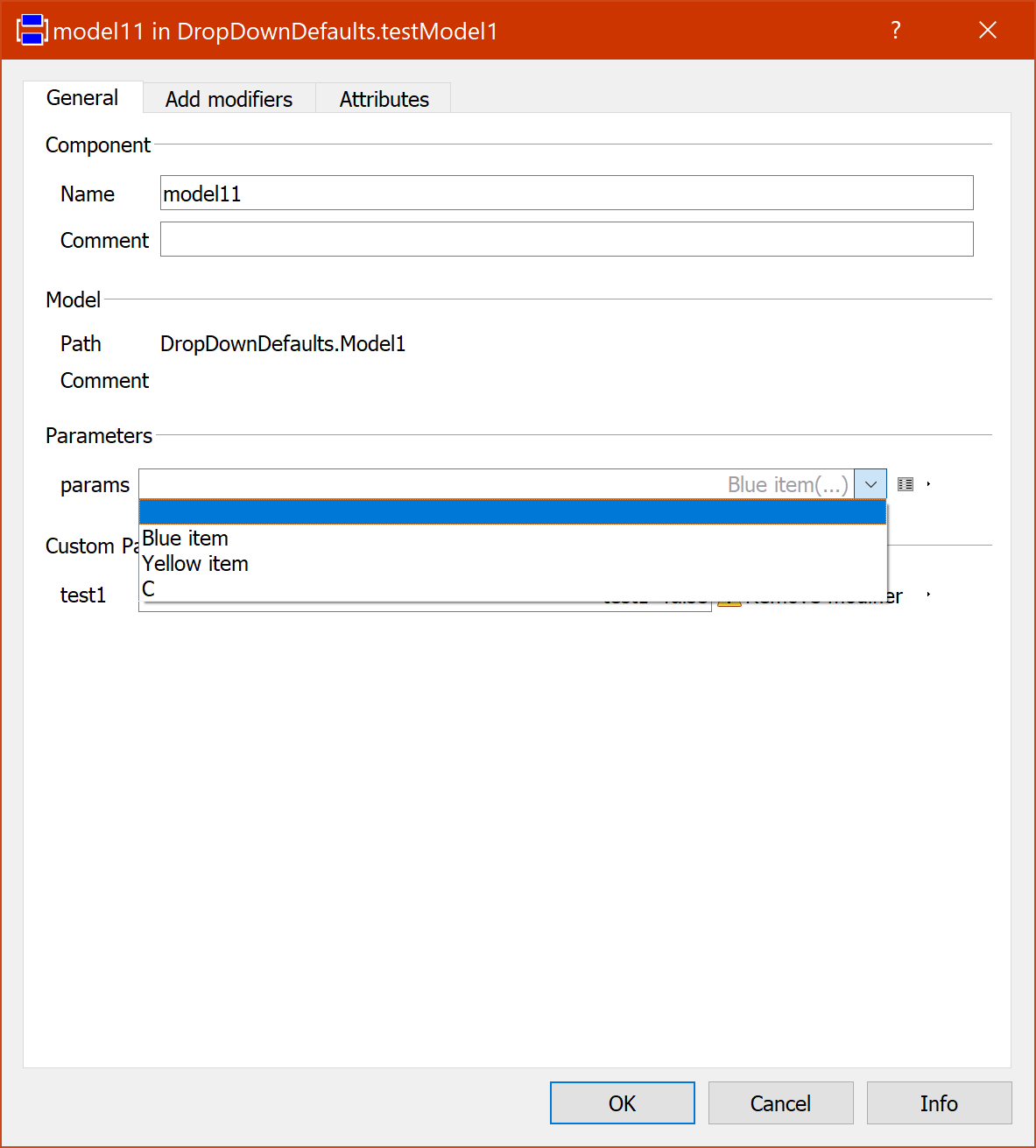Select Yellow item from the dropdown list
The height and width of the screenshot is (1148, 1036).
tap(194, 563)
